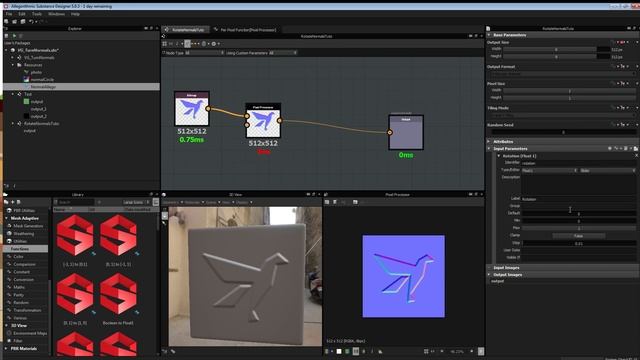This screenshot has width=640, height=360.
Task: Select Maths function category
Action: [19, 287]
